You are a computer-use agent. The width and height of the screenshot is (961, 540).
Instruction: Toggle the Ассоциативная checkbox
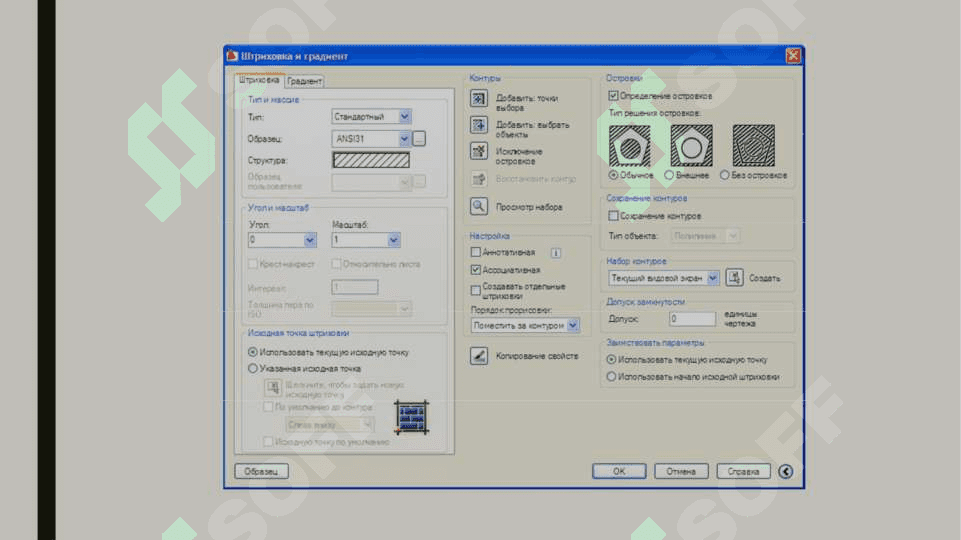click(476, 270)
